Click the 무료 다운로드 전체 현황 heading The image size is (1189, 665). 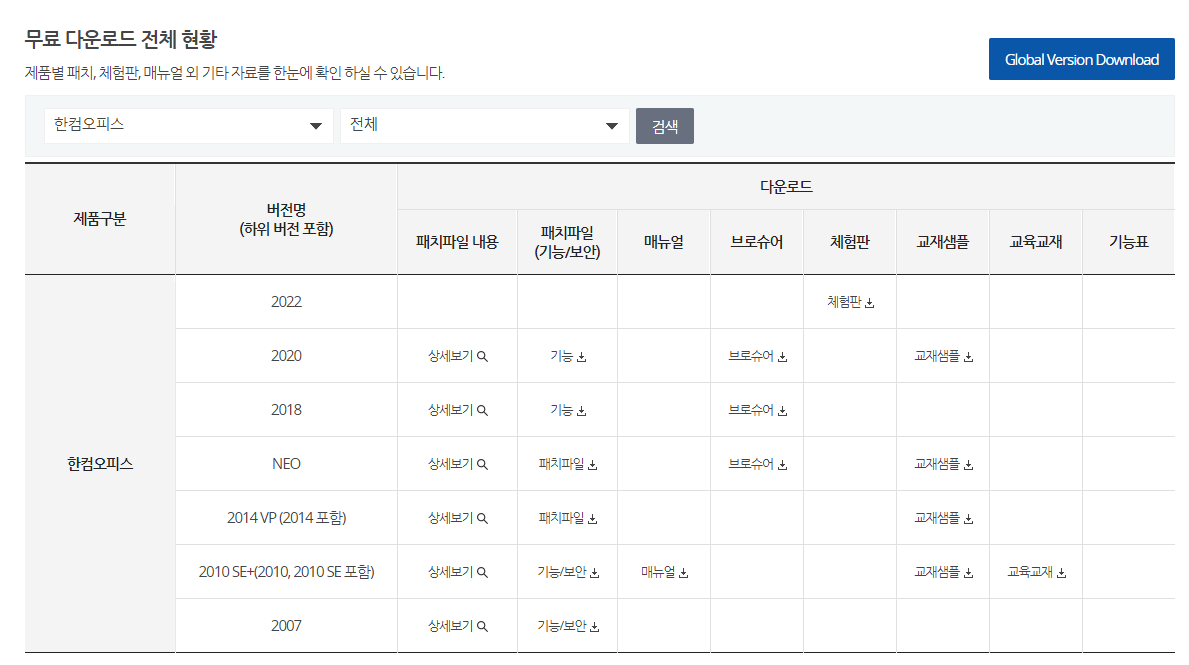click(x=121, y=39)
